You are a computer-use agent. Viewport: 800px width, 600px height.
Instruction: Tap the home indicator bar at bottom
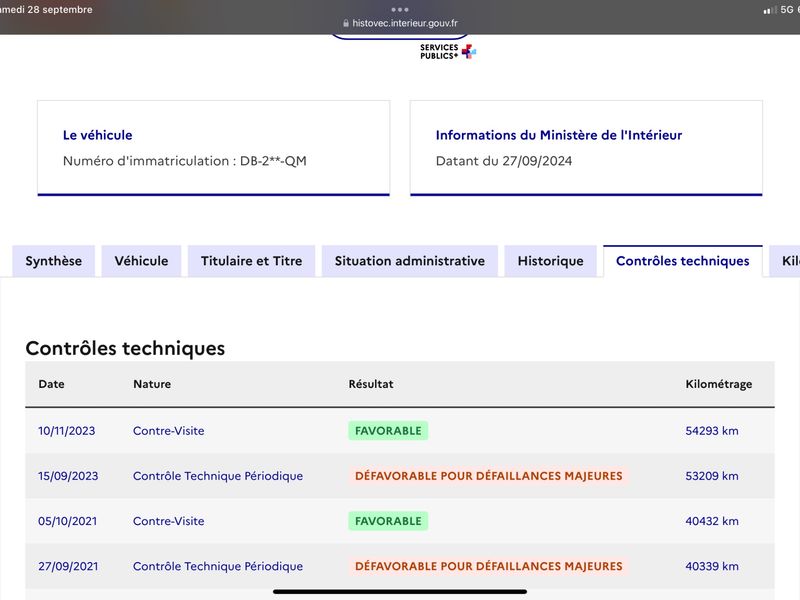point(400,592)
